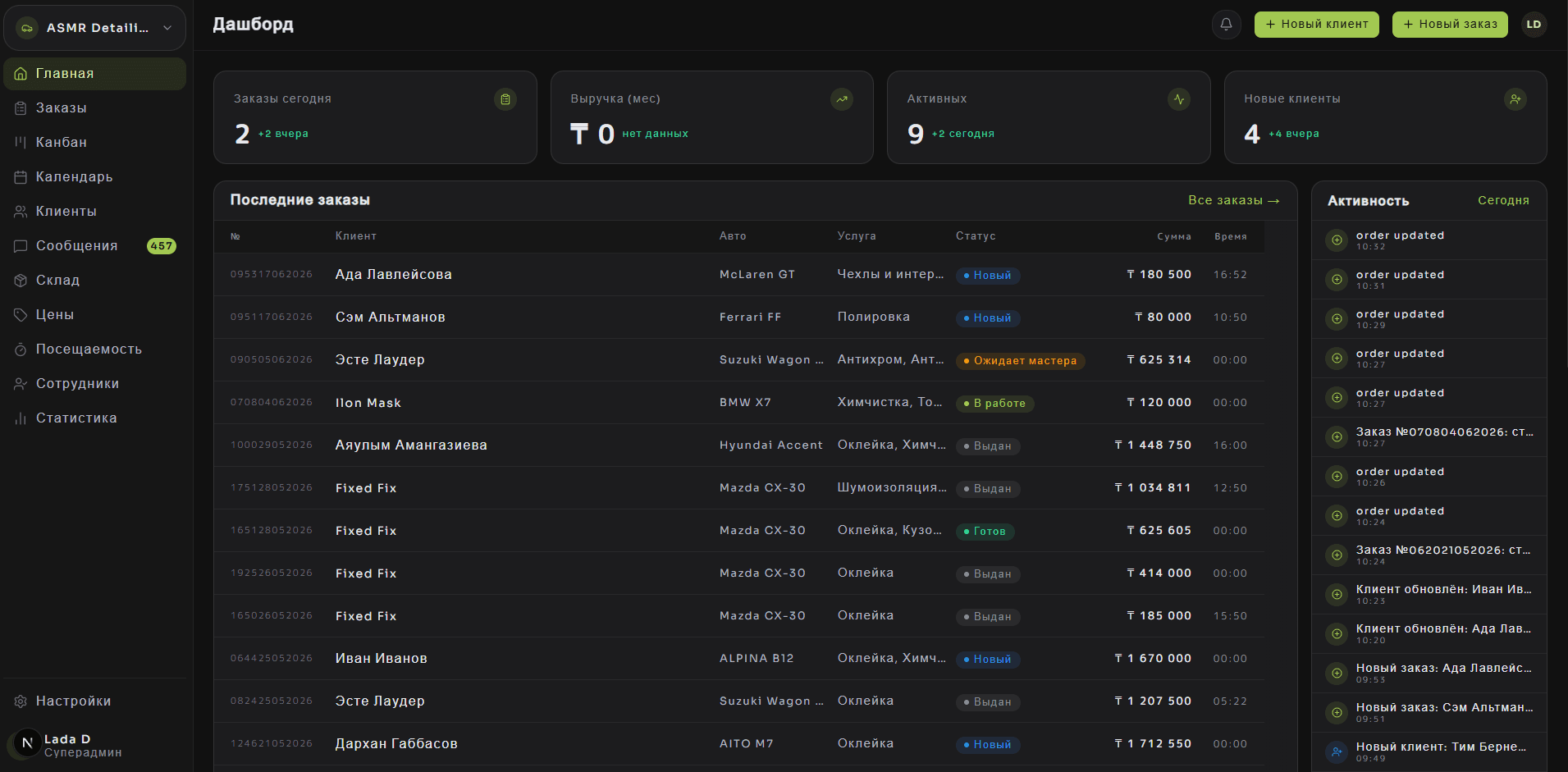Viewport: 1568px width, 772px height.
Task: Click the user-plus icon in Новые клиенты card
Action: (x=1515, y=99)
